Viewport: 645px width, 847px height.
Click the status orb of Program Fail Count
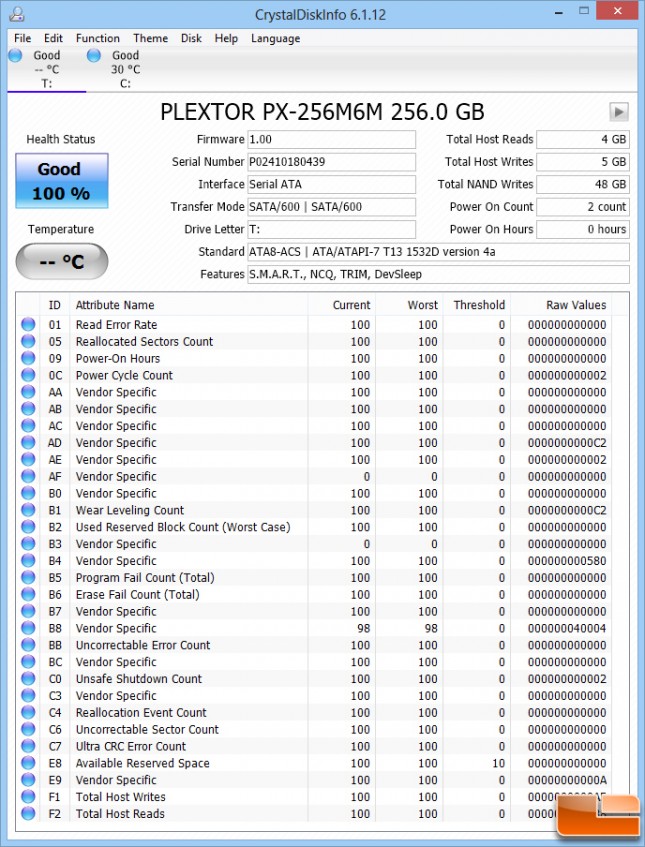tap(28, 577)
